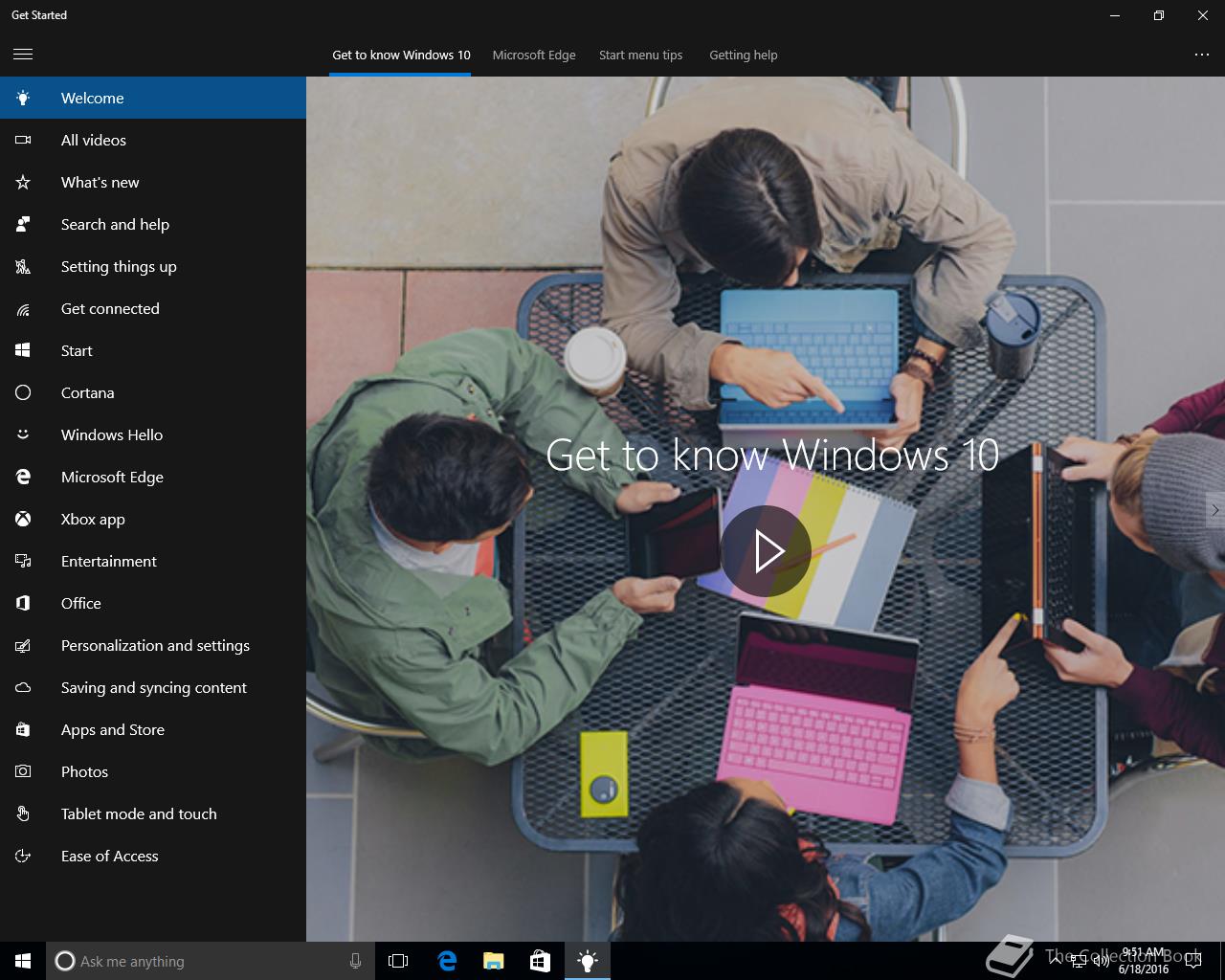
Task: Click the Setting things up icon
Action: [x=23, y=266]
